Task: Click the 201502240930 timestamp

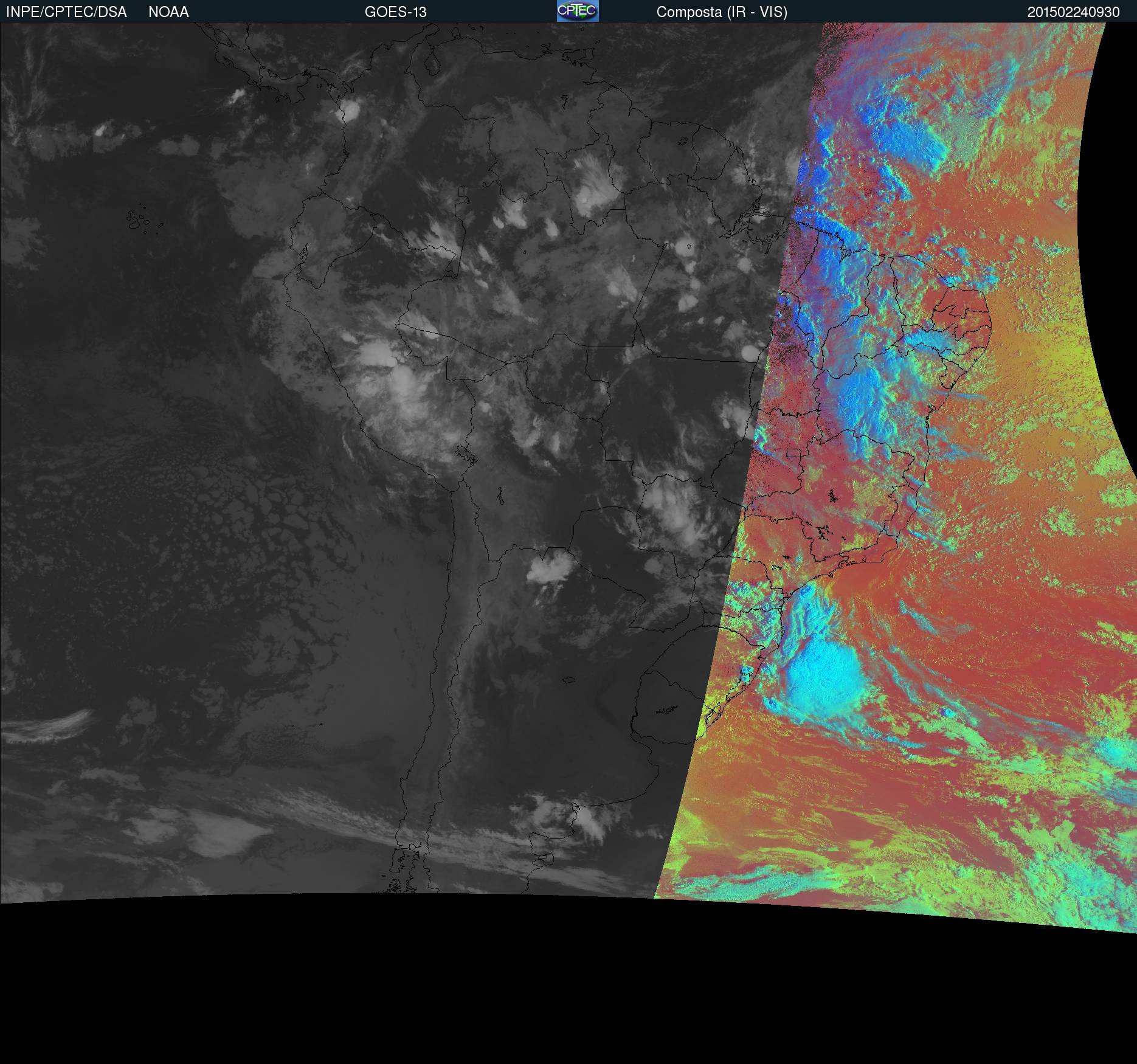Action: tap(1073, 12)
